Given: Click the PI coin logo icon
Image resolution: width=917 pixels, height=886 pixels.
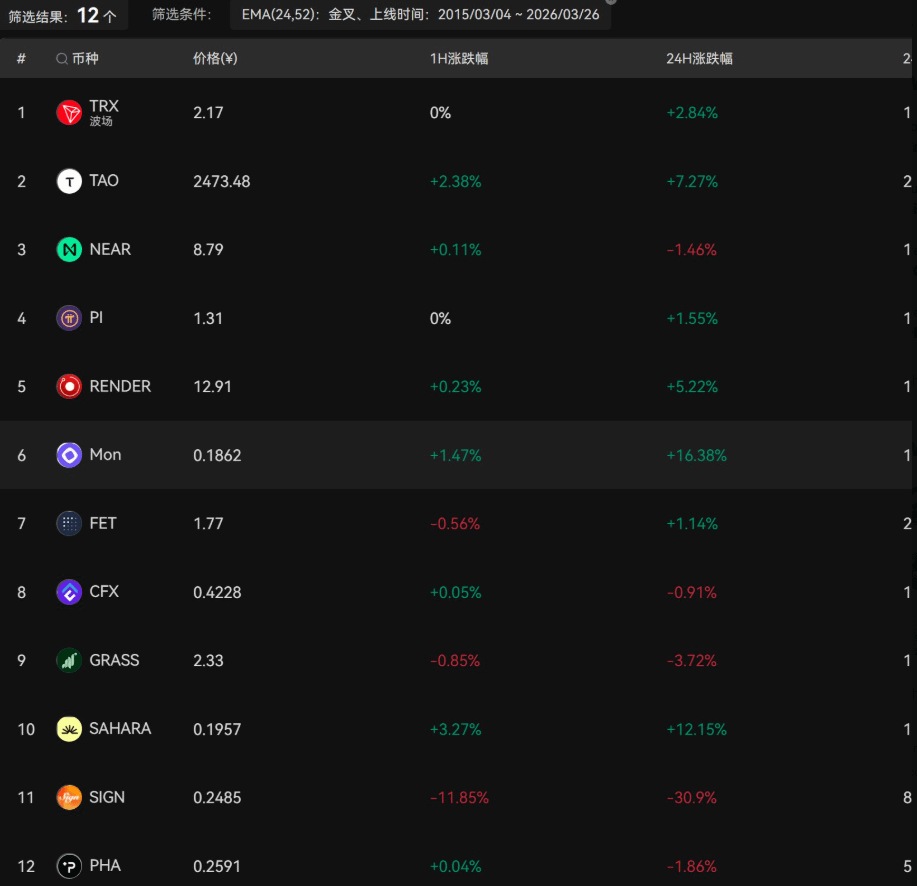Looking at the screenshot, I should 69,318.
